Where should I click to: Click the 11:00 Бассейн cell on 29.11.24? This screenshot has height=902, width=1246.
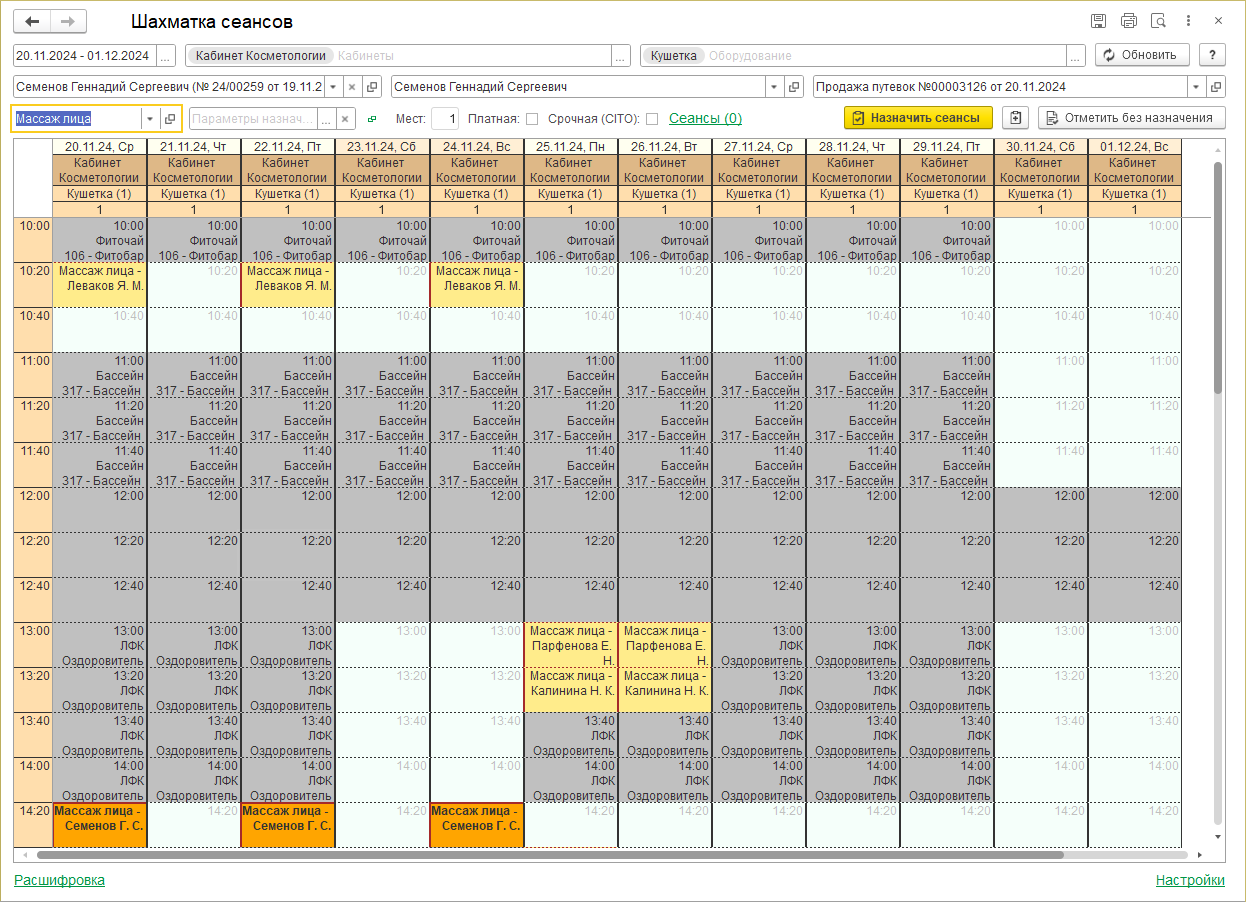(946, 375)
